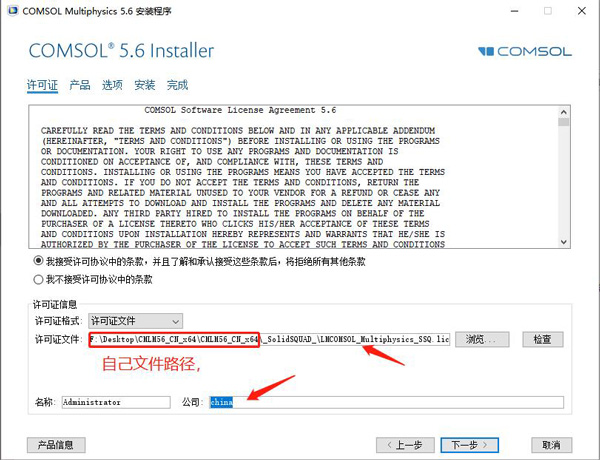Screen dimensions: 600x460
Task: Minimize the installer window
Action: (x=515, y=11)
